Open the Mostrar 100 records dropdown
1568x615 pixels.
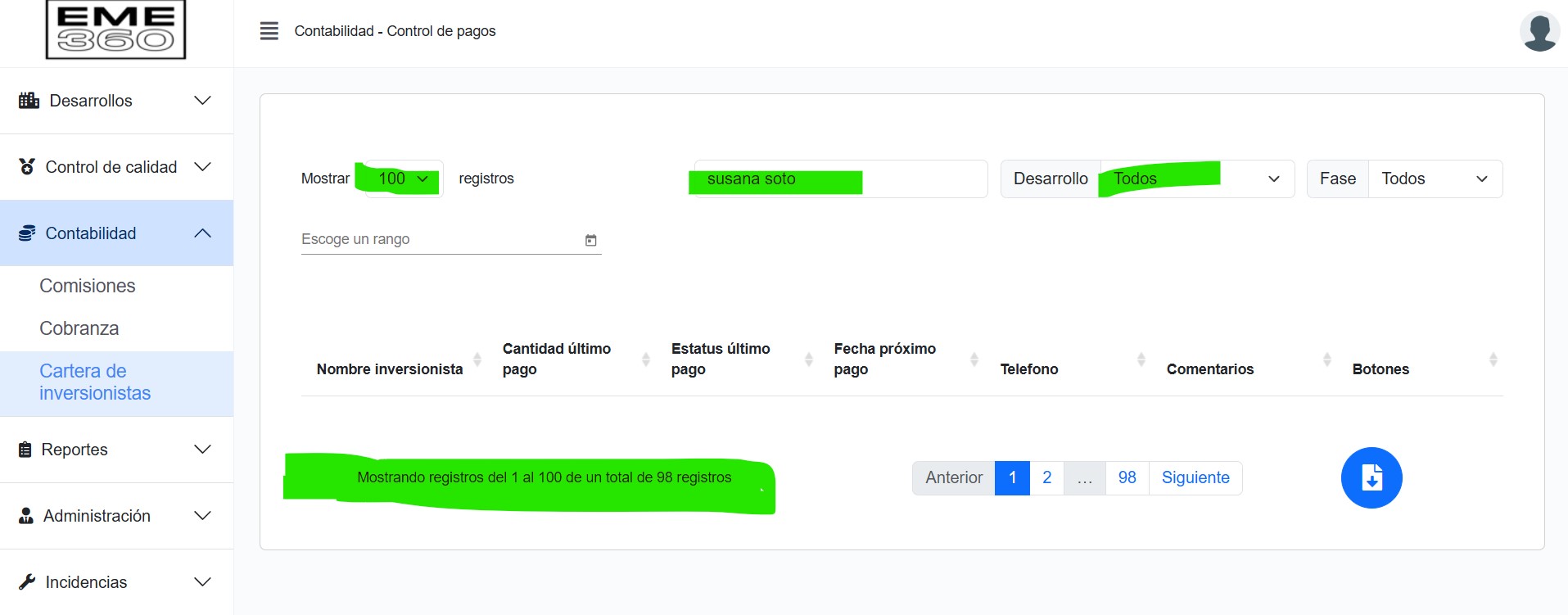tap(403, 179)
